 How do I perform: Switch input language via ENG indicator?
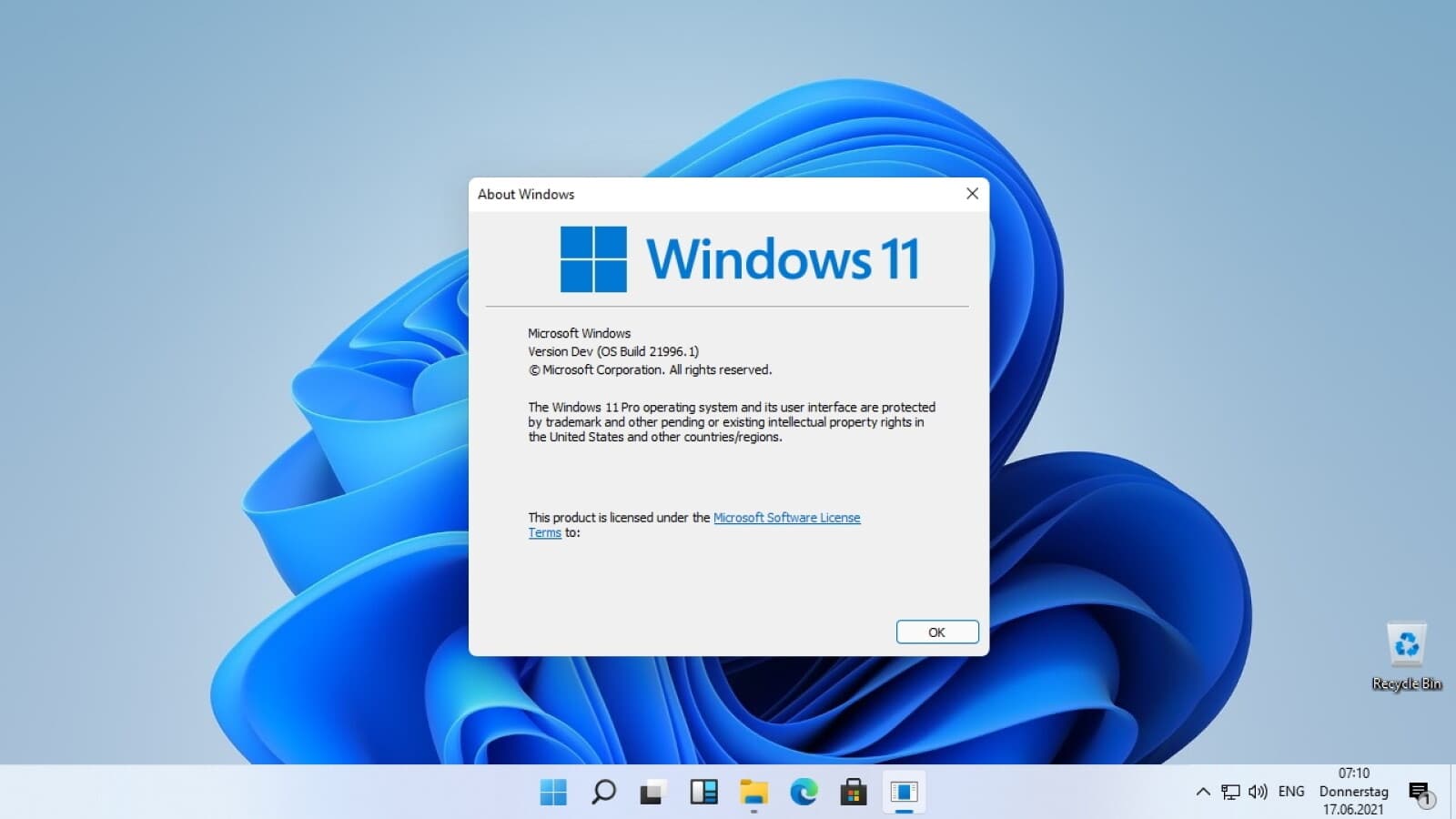[1291, 792]
